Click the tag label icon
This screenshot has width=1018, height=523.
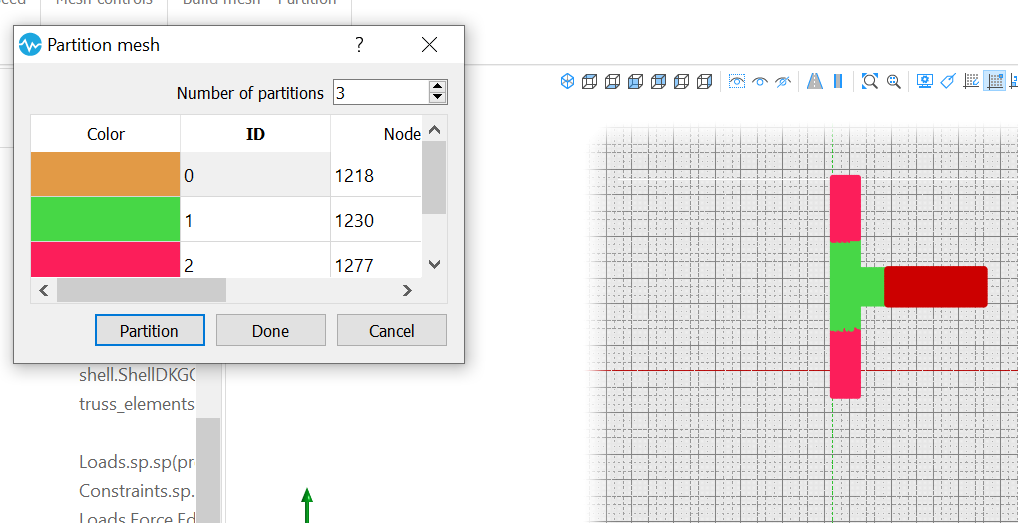tap(947, 81)
